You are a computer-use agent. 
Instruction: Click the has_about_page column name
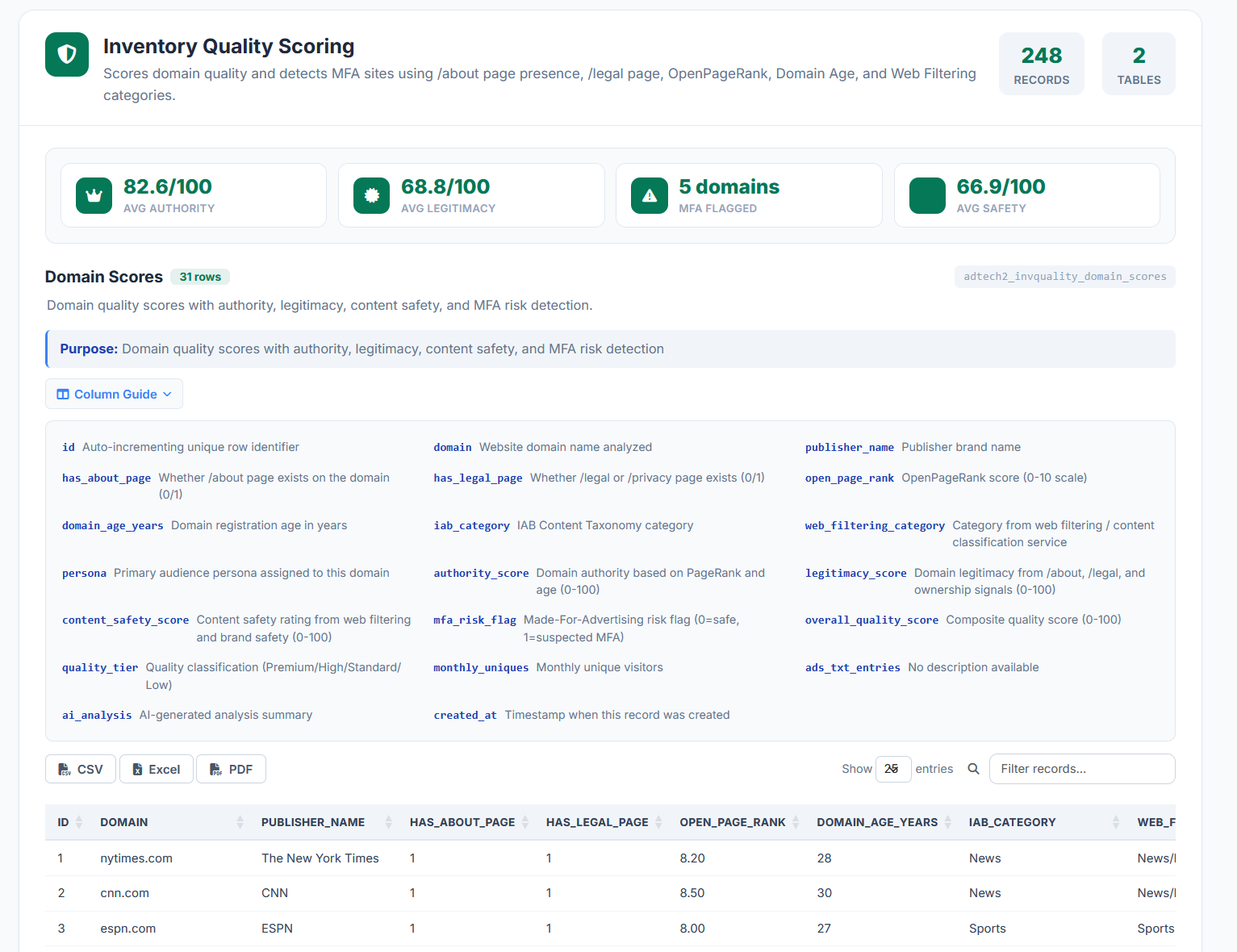pos(107,478)
